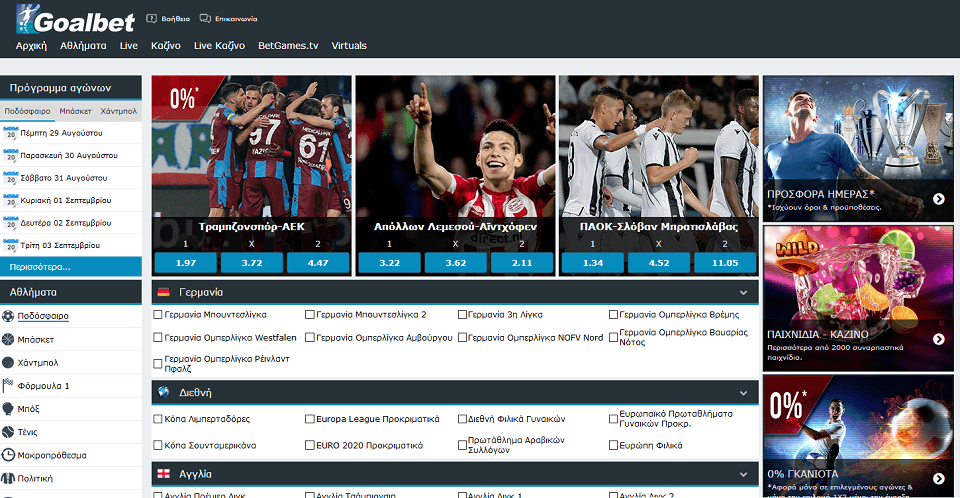This screenshot has width=960, height=498.
Task: Click the Germany flag icon
Action: (x=163, y=292)
